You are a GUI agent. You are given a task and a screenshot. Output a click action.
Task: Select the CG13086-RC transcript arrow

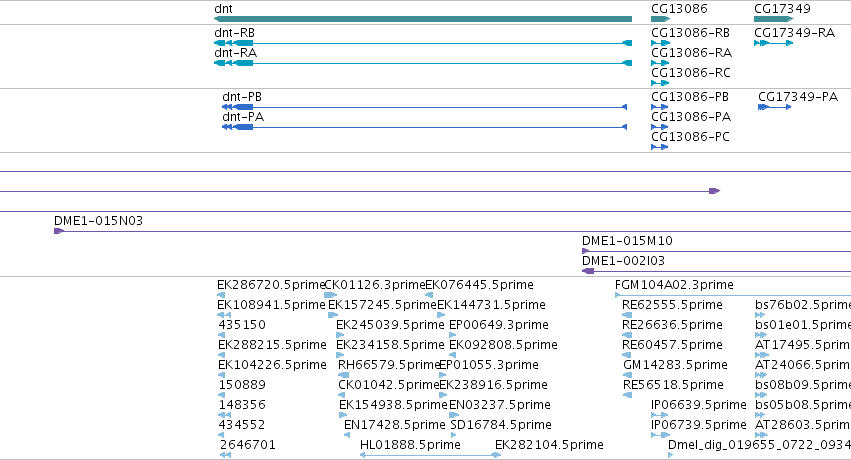click(660, 83)
